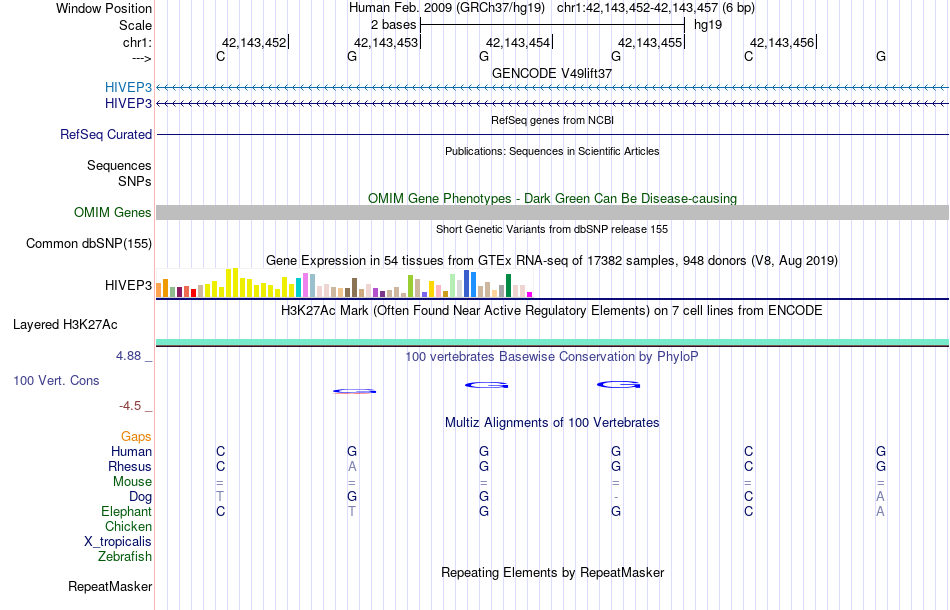Open the OMIM Genes track label

tap(112, 213)
